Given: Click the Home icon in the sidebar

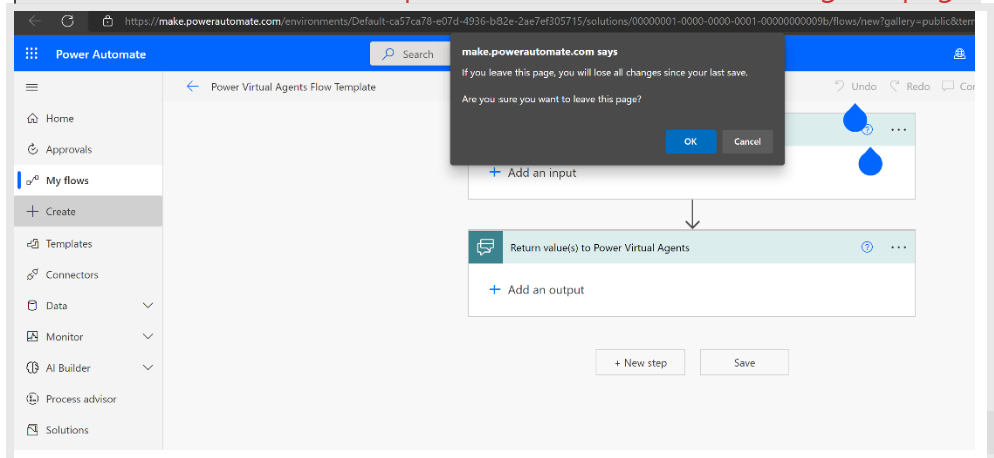Looking at the screenshot, I should pos(32,119).
